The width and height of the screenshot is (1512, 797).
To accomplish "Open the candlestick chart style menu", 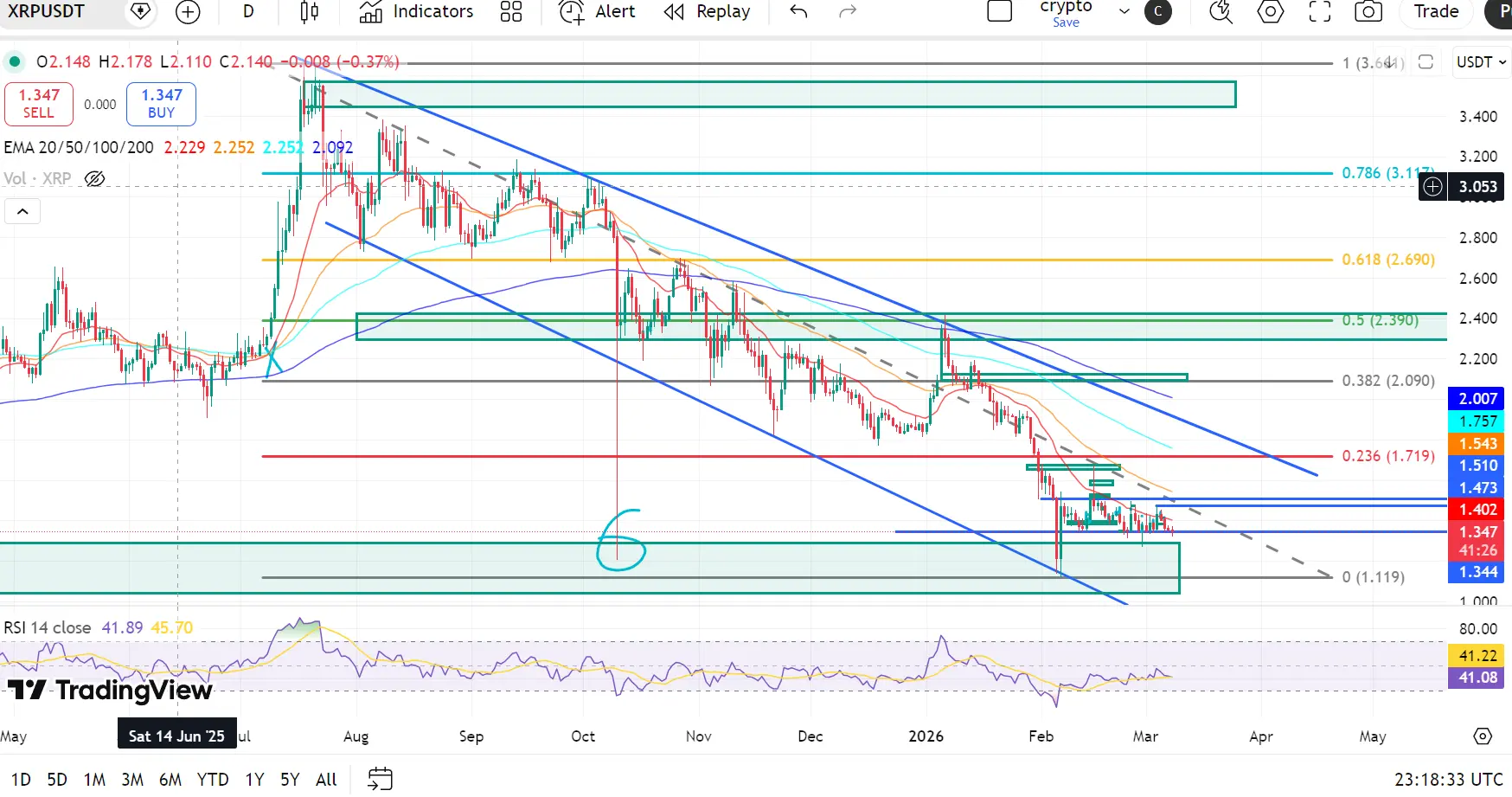I will 309,11.
